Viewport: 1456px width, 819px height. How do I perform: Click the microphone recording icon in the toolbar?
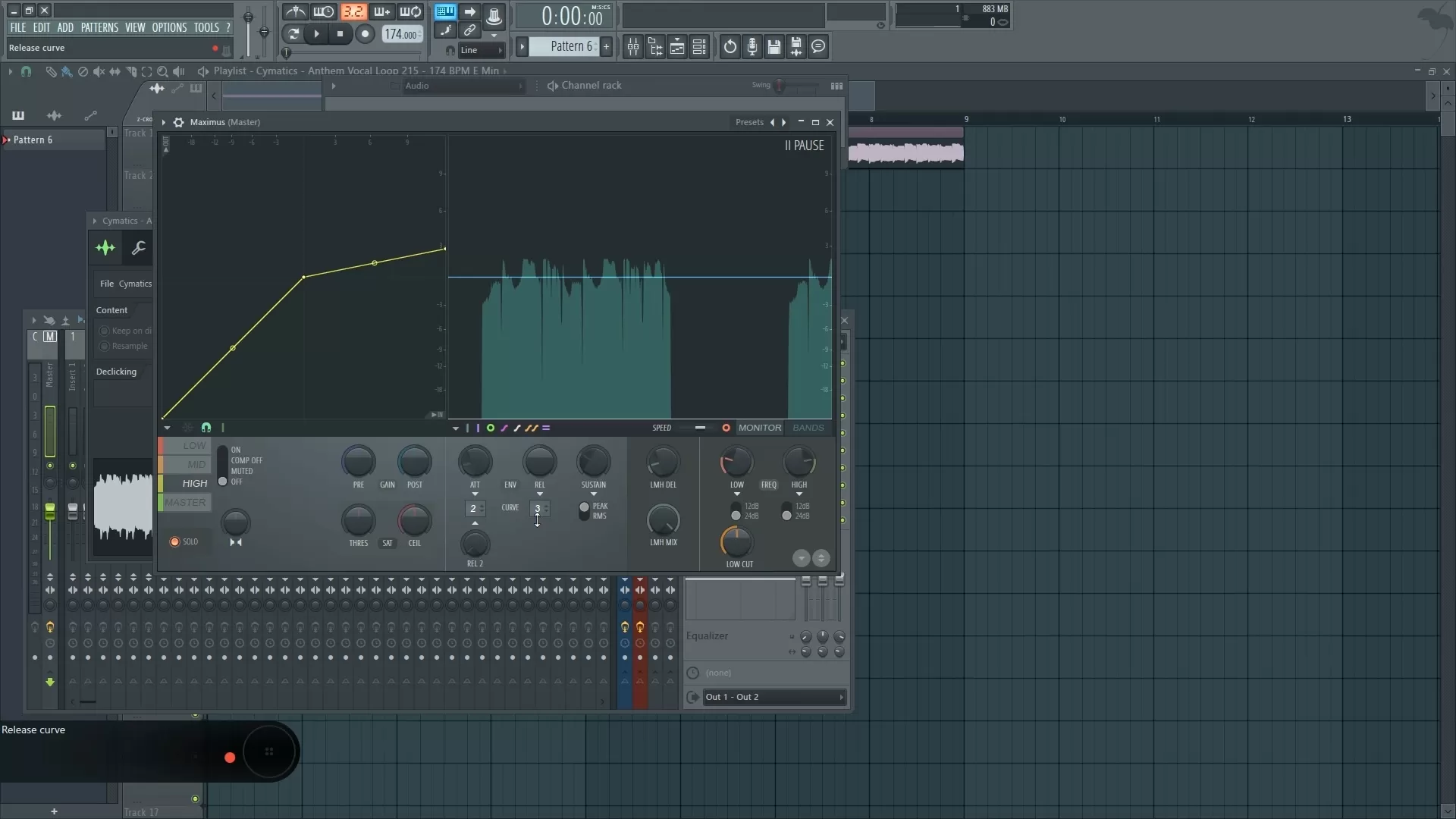tap(752, 46)
